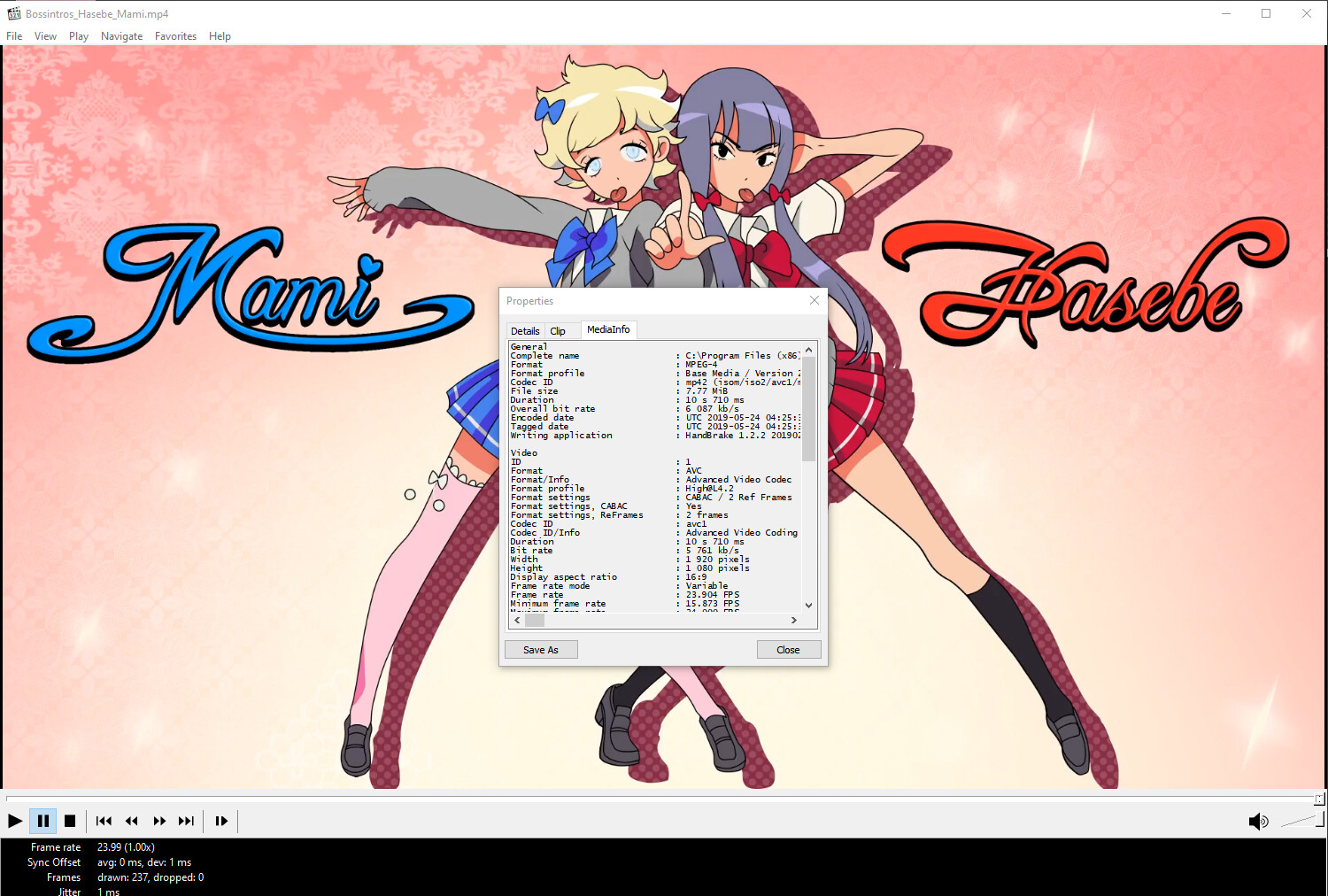1328x896 pixels.
Task: Click the Save As button
Action: tap(541, 650)
